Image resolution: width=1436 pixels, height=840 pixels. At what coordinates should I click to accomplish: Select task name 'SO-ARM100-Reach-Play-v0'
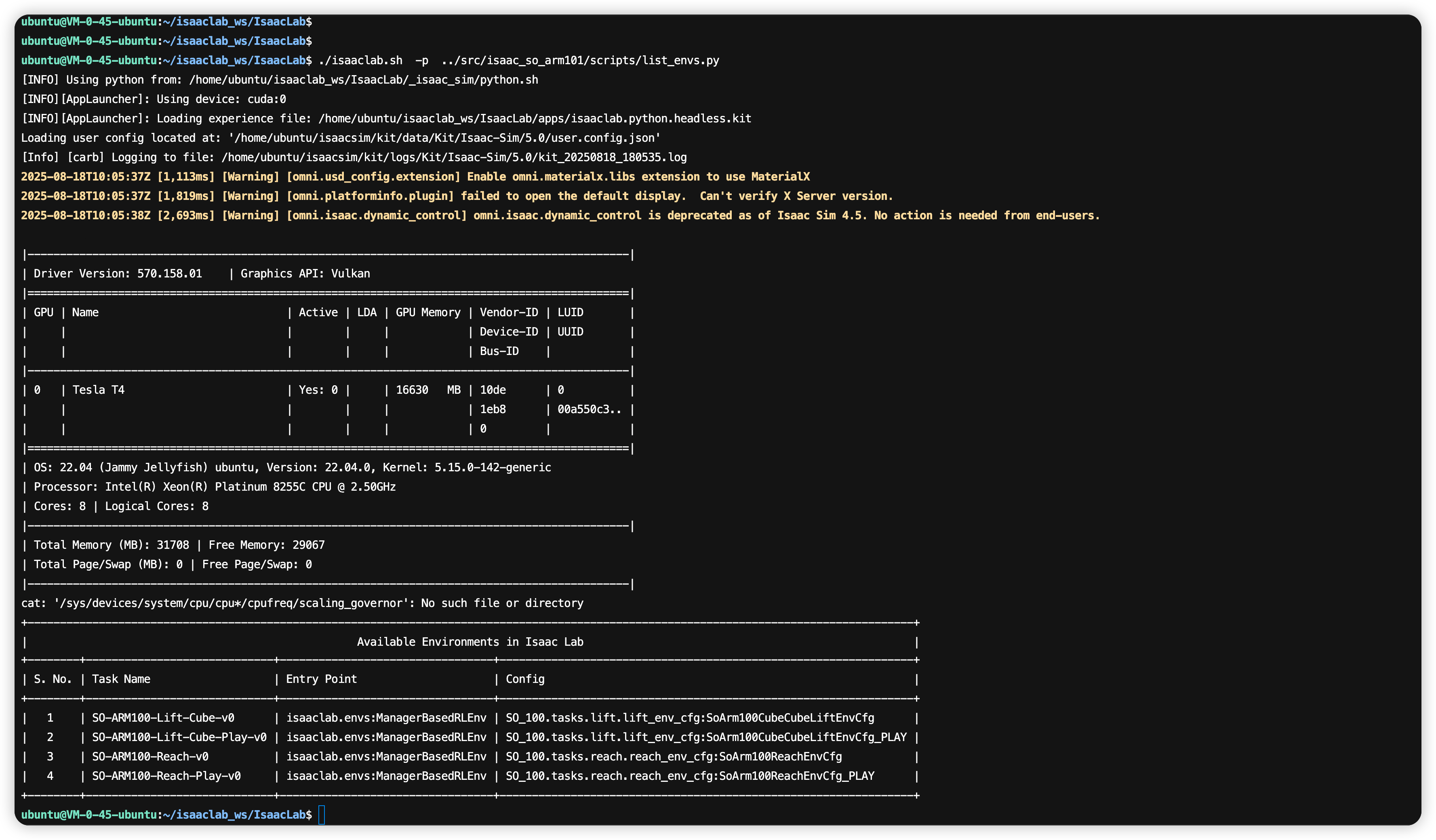click(166, 776)
